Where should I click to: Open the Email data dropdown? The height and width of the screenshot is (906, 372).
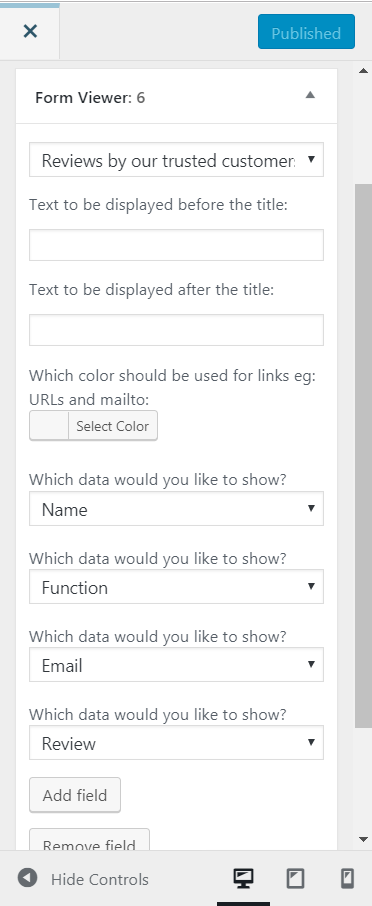click(x=176, y=665)
